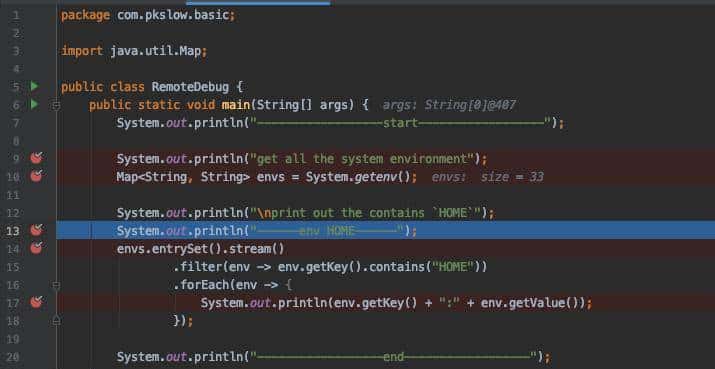Click the string "get all the system environment"
This screenshot has width=715, height=369.
pyautogui.click(x=362, y=159)
